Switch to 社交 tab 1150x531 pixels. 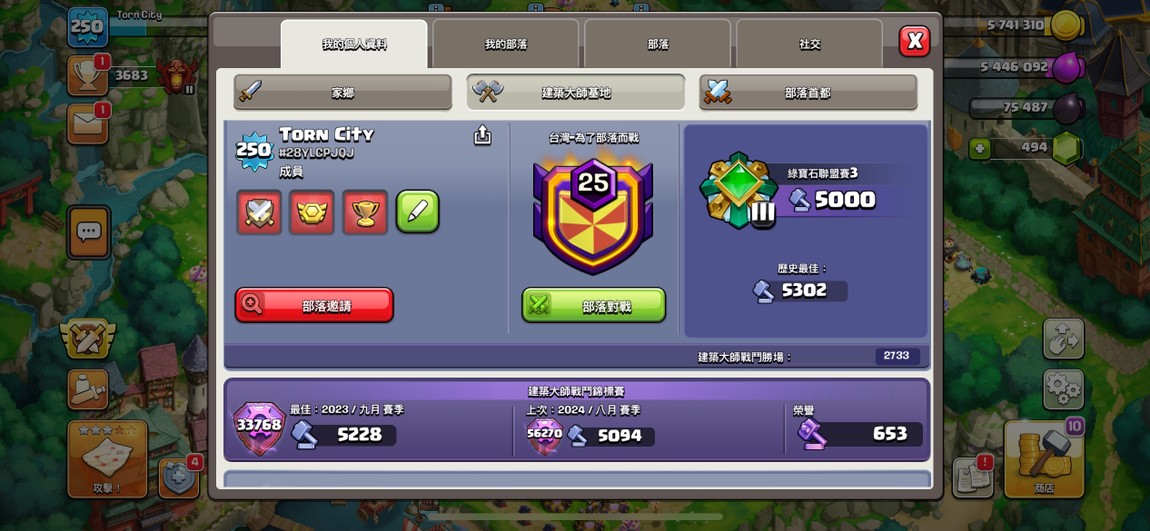(810, 44)
